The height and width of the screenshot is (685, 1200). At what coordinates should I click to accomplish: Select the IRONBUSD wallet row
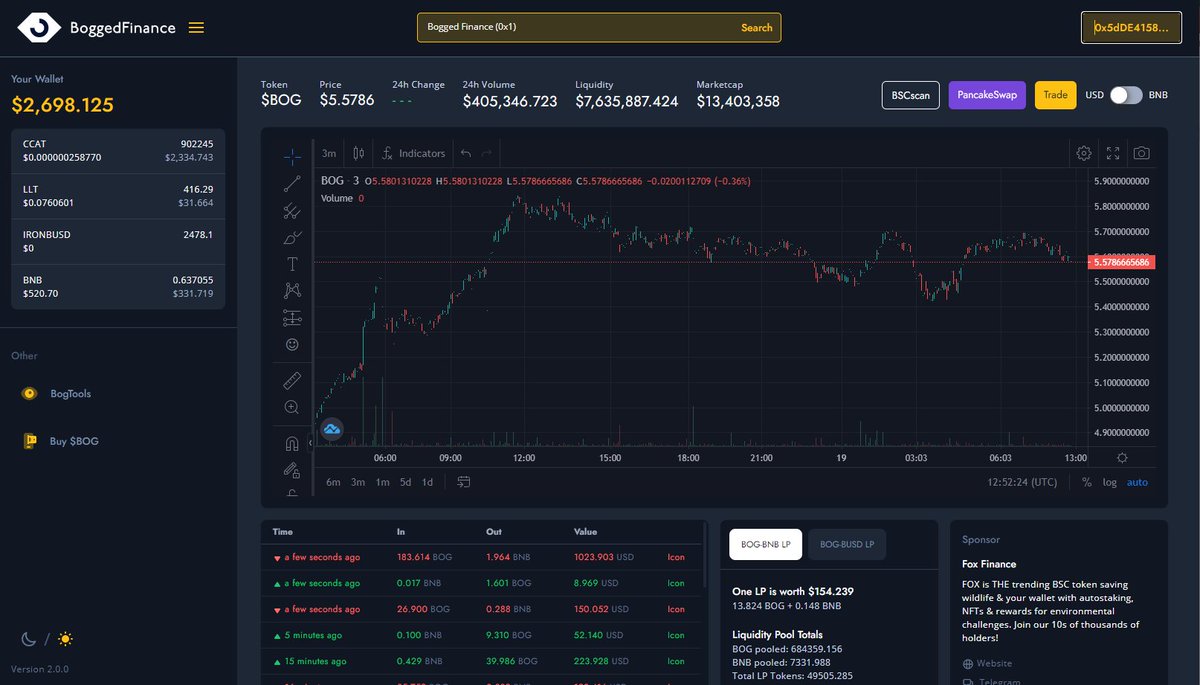point(118,241)
